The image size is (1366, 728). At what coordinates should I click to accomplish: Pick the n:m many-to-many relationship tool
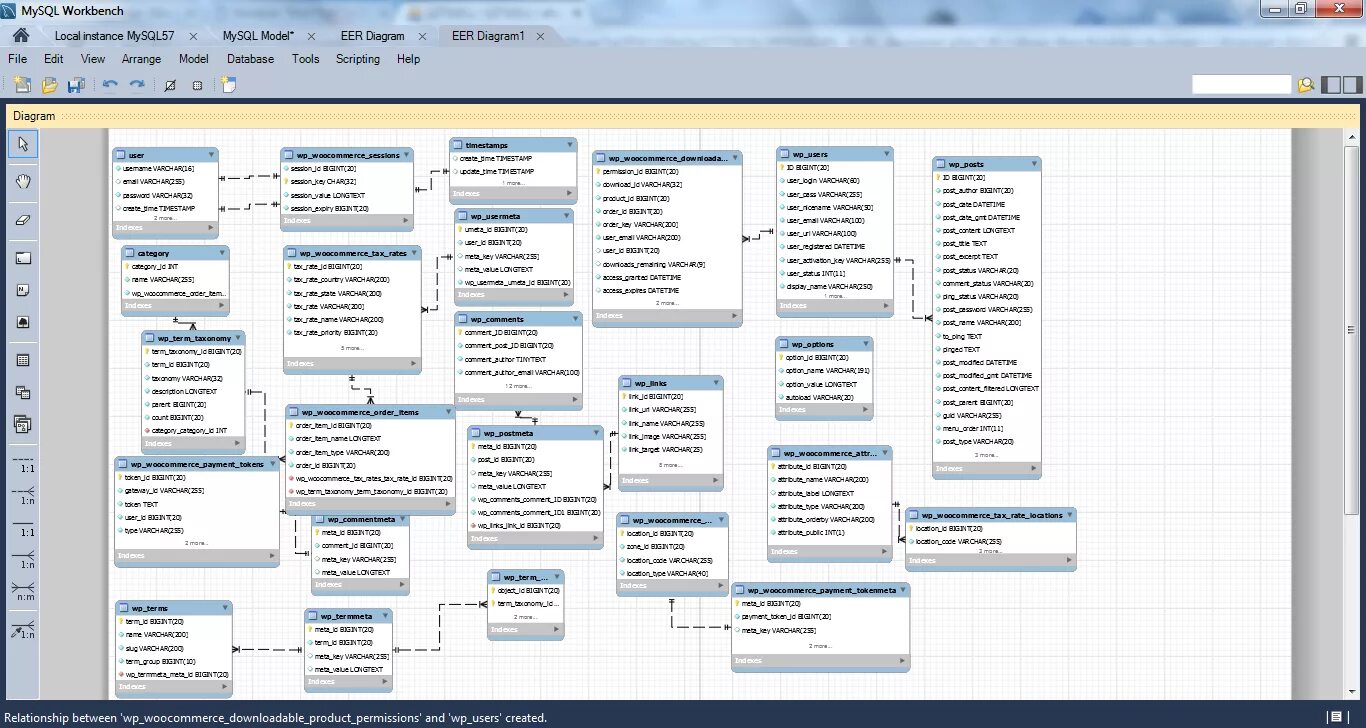(23, 592)
